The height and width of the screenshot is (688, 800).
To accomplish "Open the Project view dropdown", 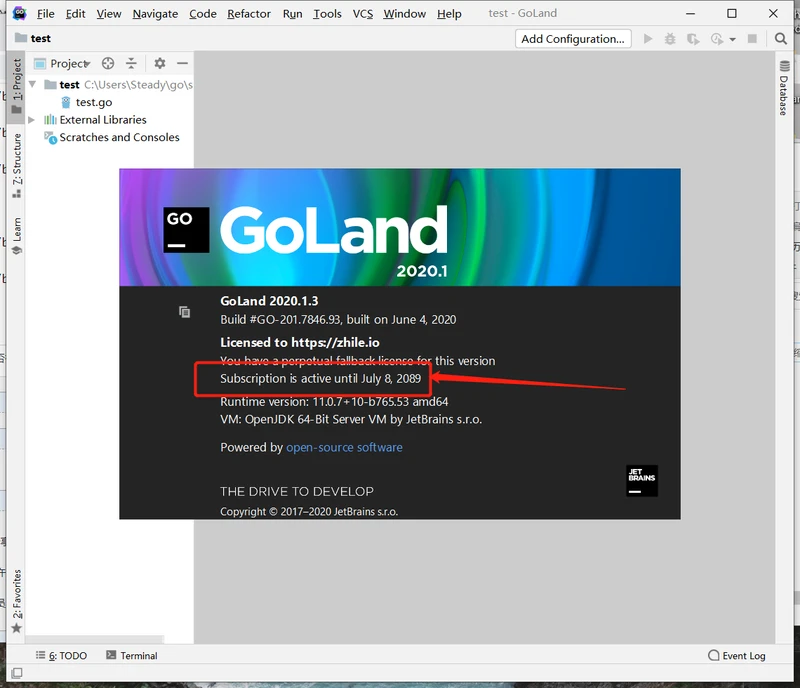I will click(68, 63).
